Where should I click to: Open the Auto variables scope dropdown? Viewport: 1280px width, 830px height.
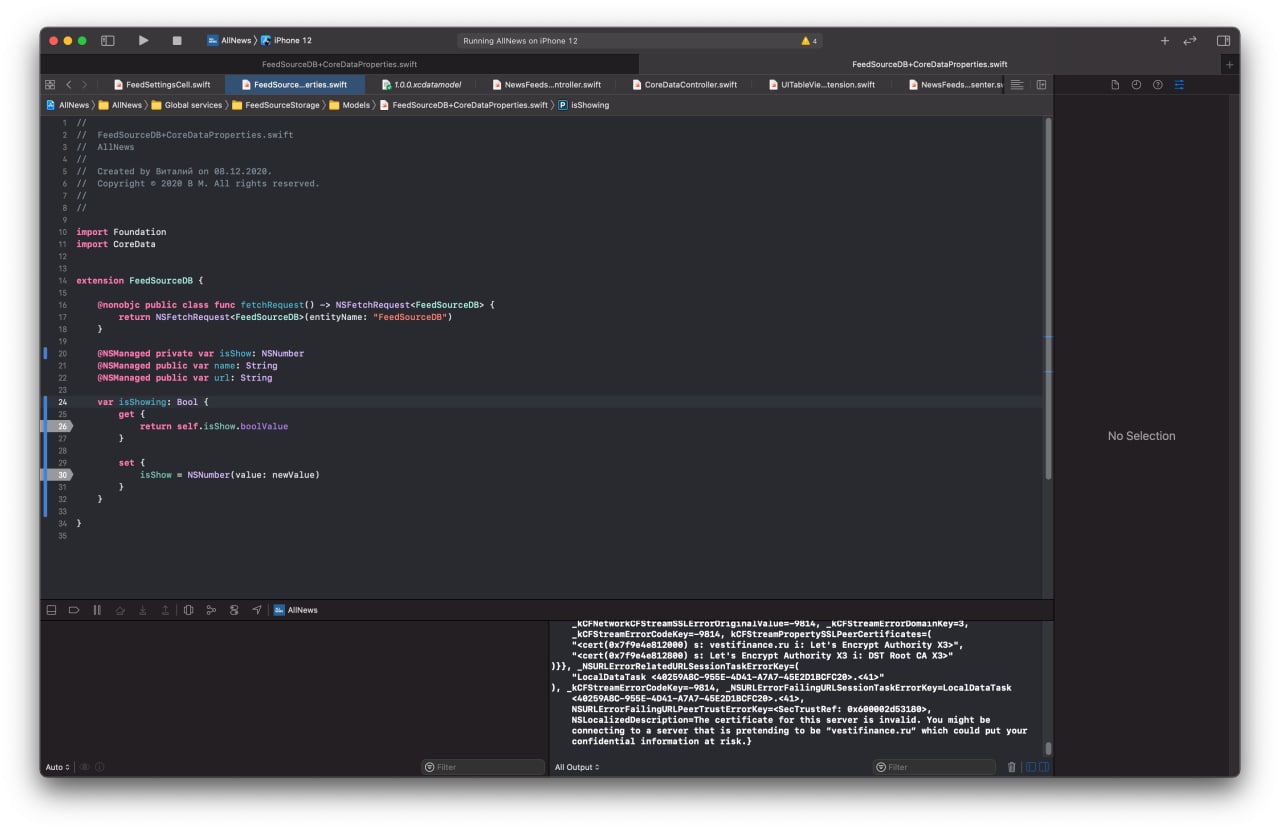57,767
